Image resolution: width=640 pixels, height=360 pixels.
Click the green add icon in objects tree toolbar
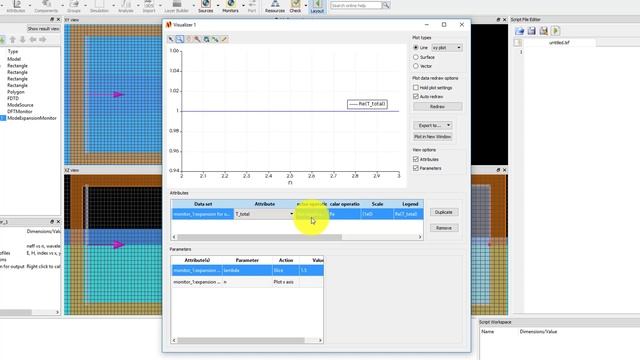2,40
